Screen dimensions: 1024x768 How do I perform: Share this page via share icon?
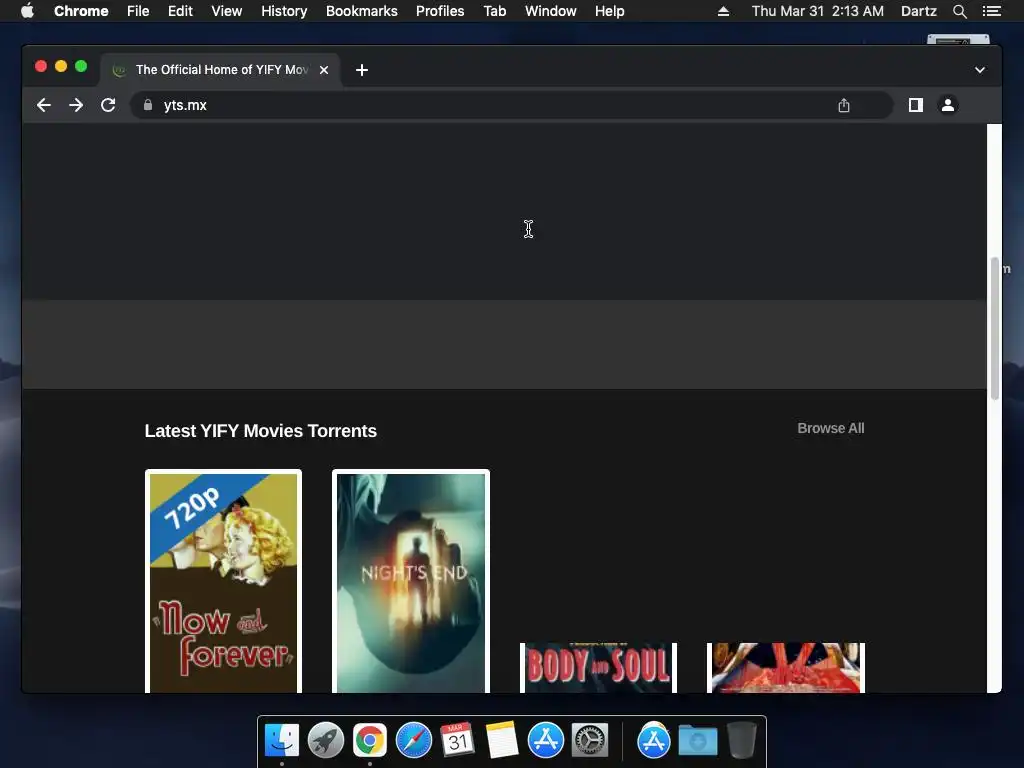844,105
